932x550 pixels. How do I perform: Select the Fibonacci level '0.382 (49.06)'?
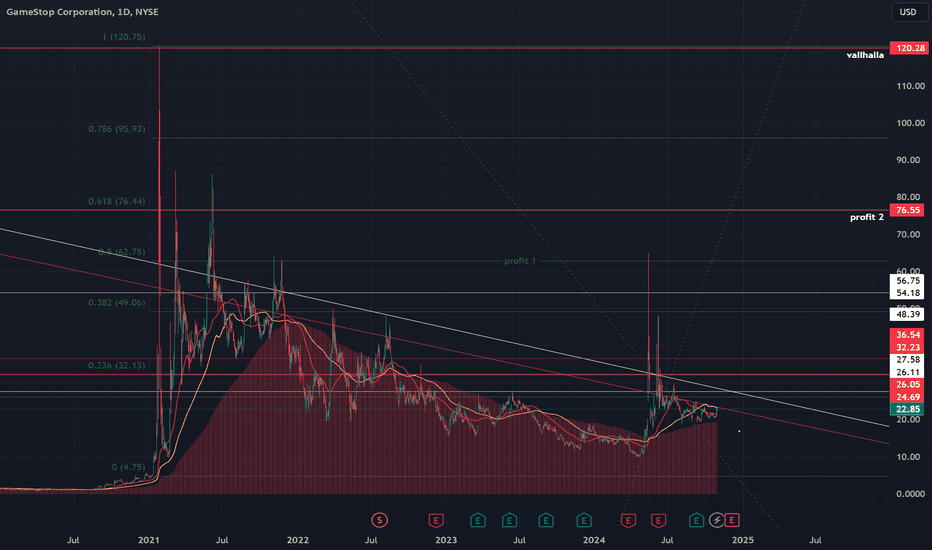click(116, 303)
